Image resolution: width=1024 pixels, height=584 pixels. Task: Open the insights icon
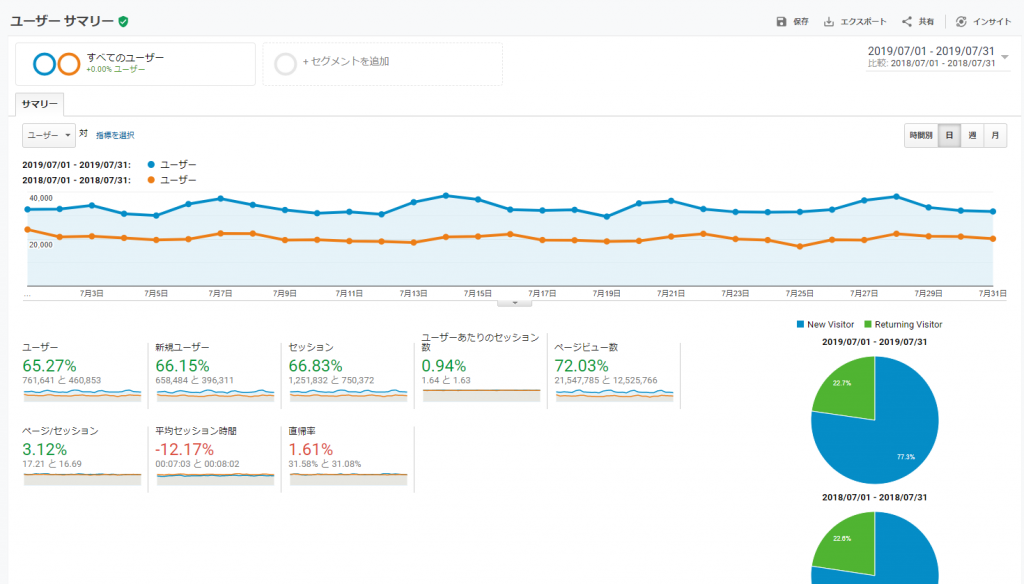tap(961, 22)
